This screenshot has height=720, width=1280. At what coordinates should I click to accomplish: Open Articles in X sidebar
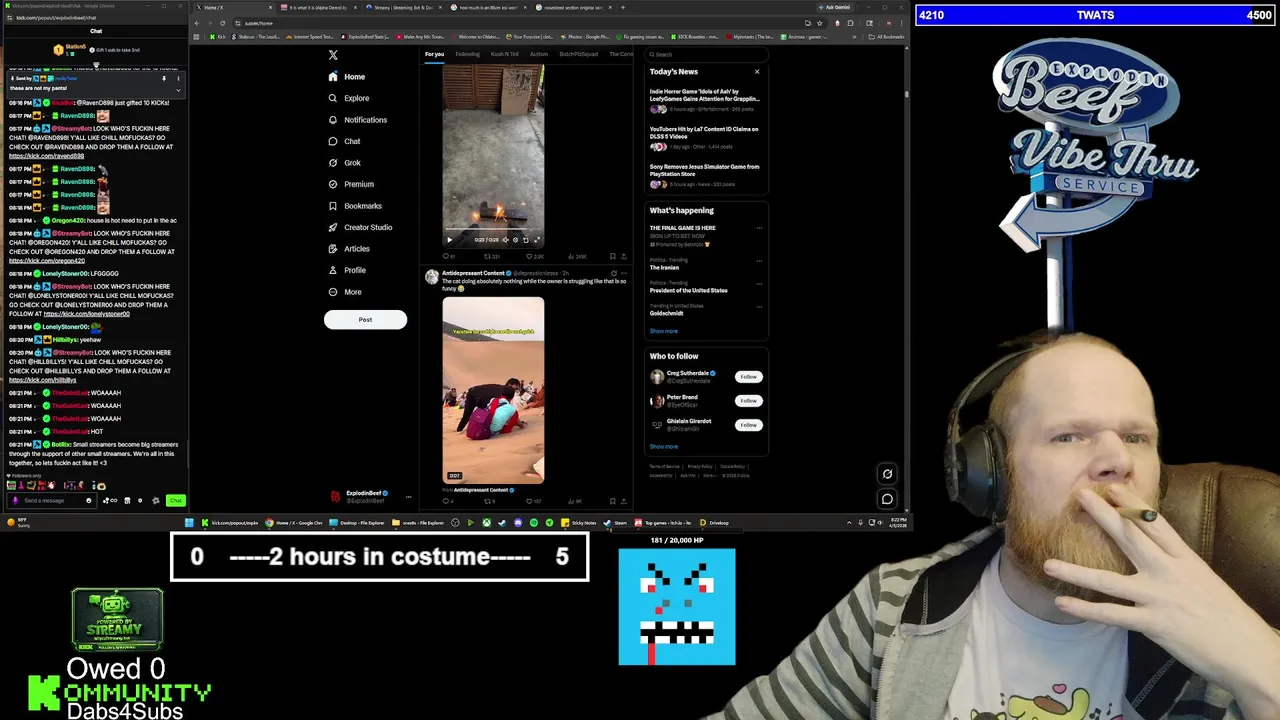(x=349, y=249)
